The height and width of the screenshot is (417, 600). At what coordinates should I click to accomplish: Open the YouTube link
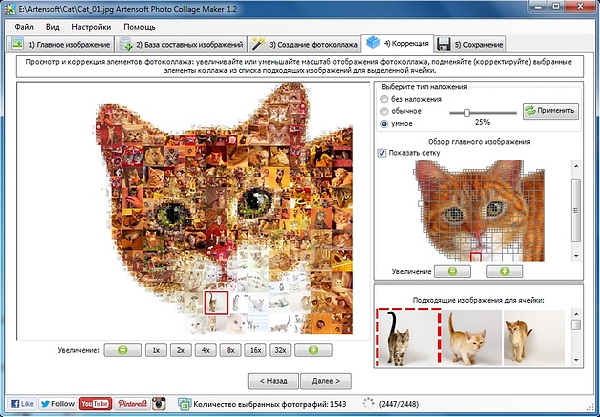(95, 404)
